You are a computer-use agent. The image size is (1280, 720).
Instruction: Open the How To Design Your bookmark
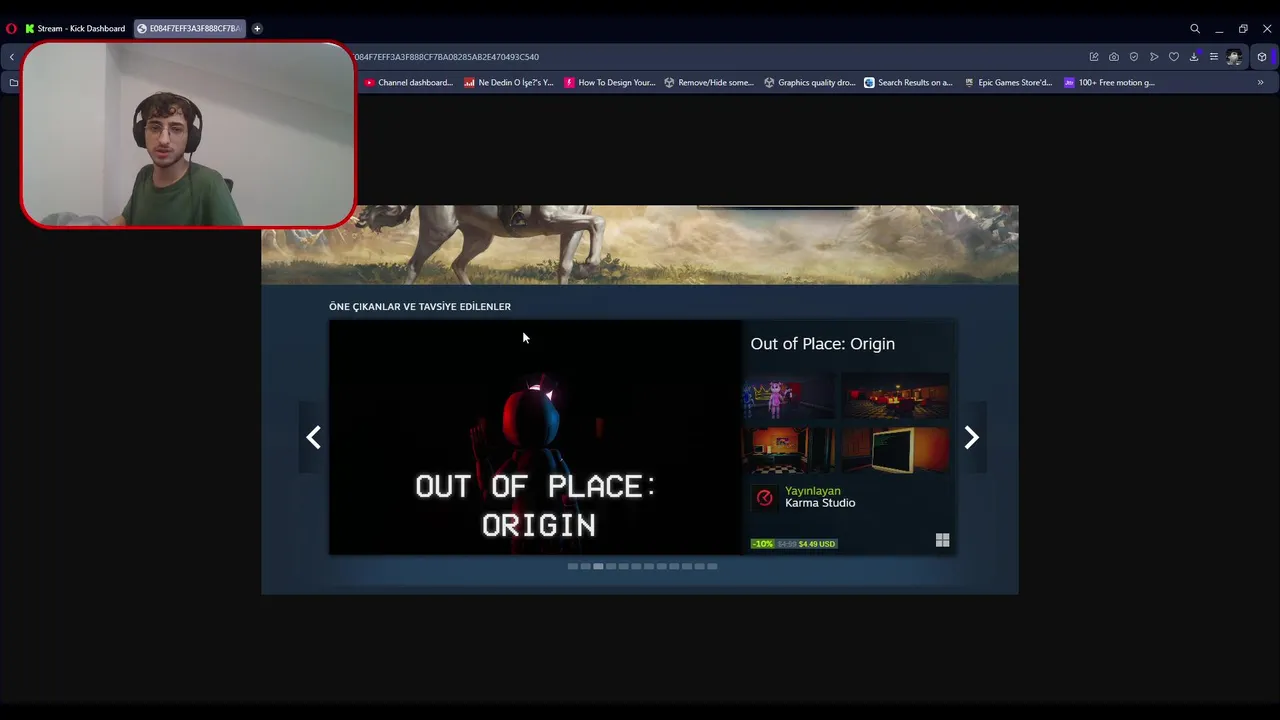tap(610, 83)
